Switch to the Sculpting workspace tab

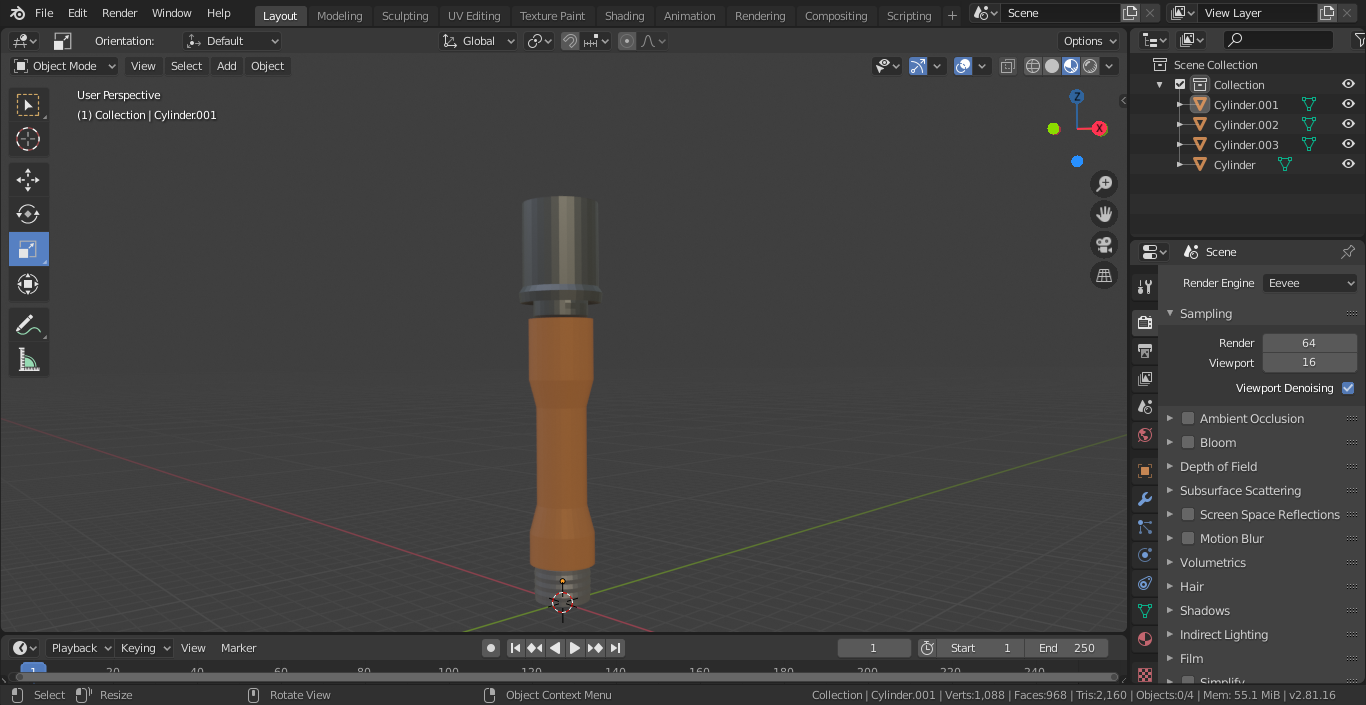(x=404, y=16)
